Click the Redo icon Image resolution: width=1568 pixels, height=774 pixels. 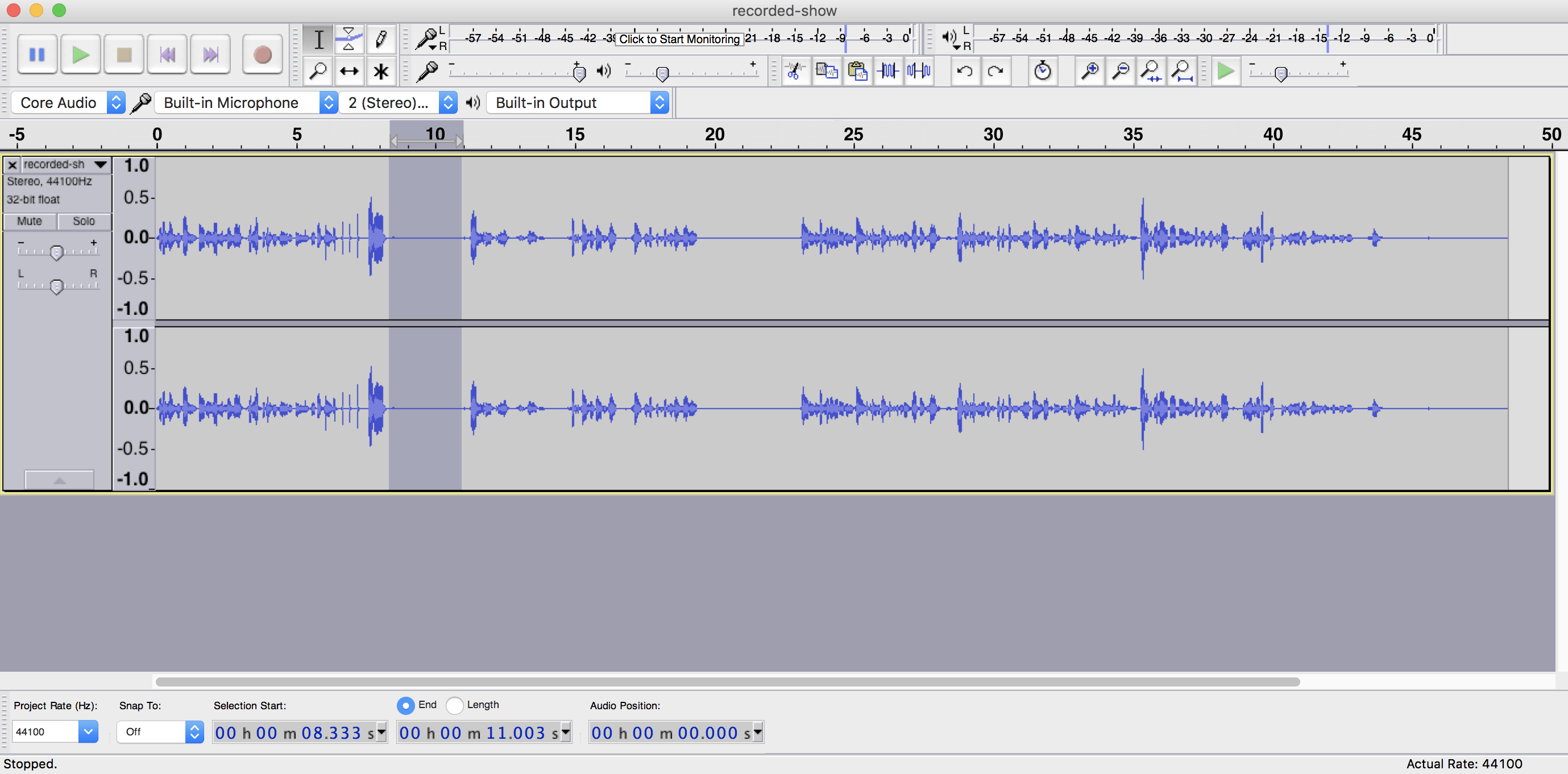(997, 71)
